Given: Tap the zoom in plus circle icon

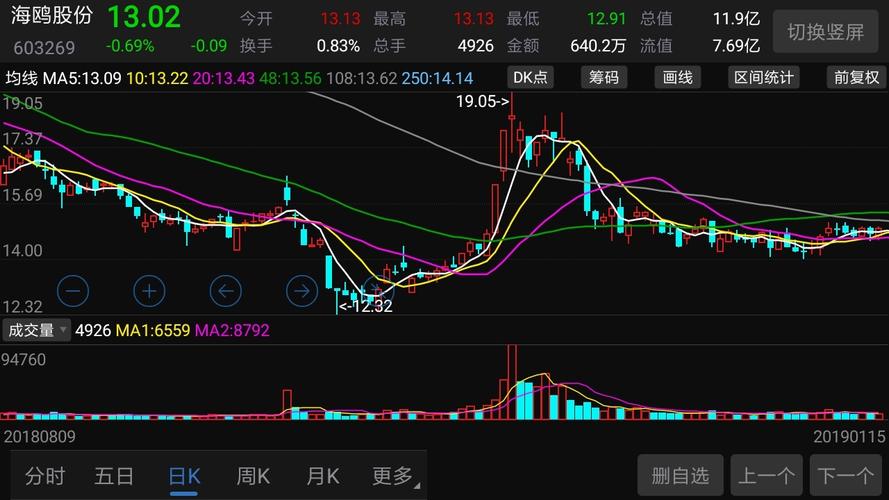Looking at the screenshot, I should (149, 291).
